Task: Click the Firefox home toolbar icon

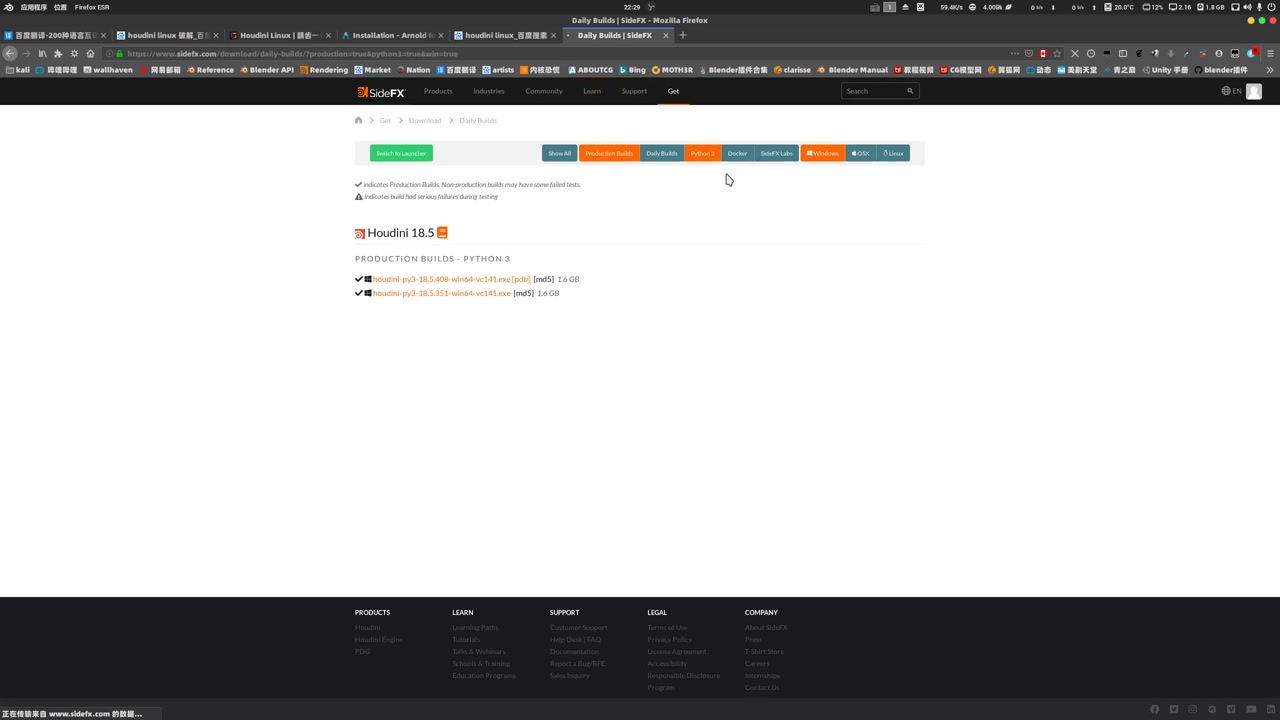Action: click(x=90, y=53)
